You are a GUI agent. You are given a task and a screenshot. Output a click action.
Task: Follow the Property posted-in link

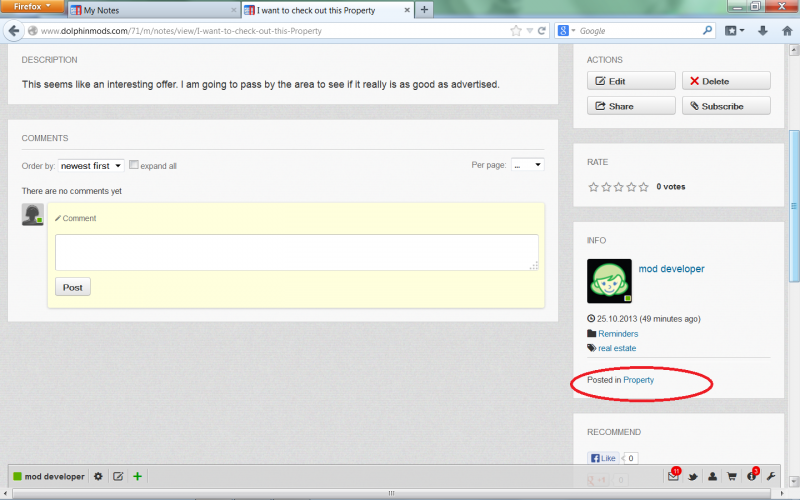click(x=638, y=380)
